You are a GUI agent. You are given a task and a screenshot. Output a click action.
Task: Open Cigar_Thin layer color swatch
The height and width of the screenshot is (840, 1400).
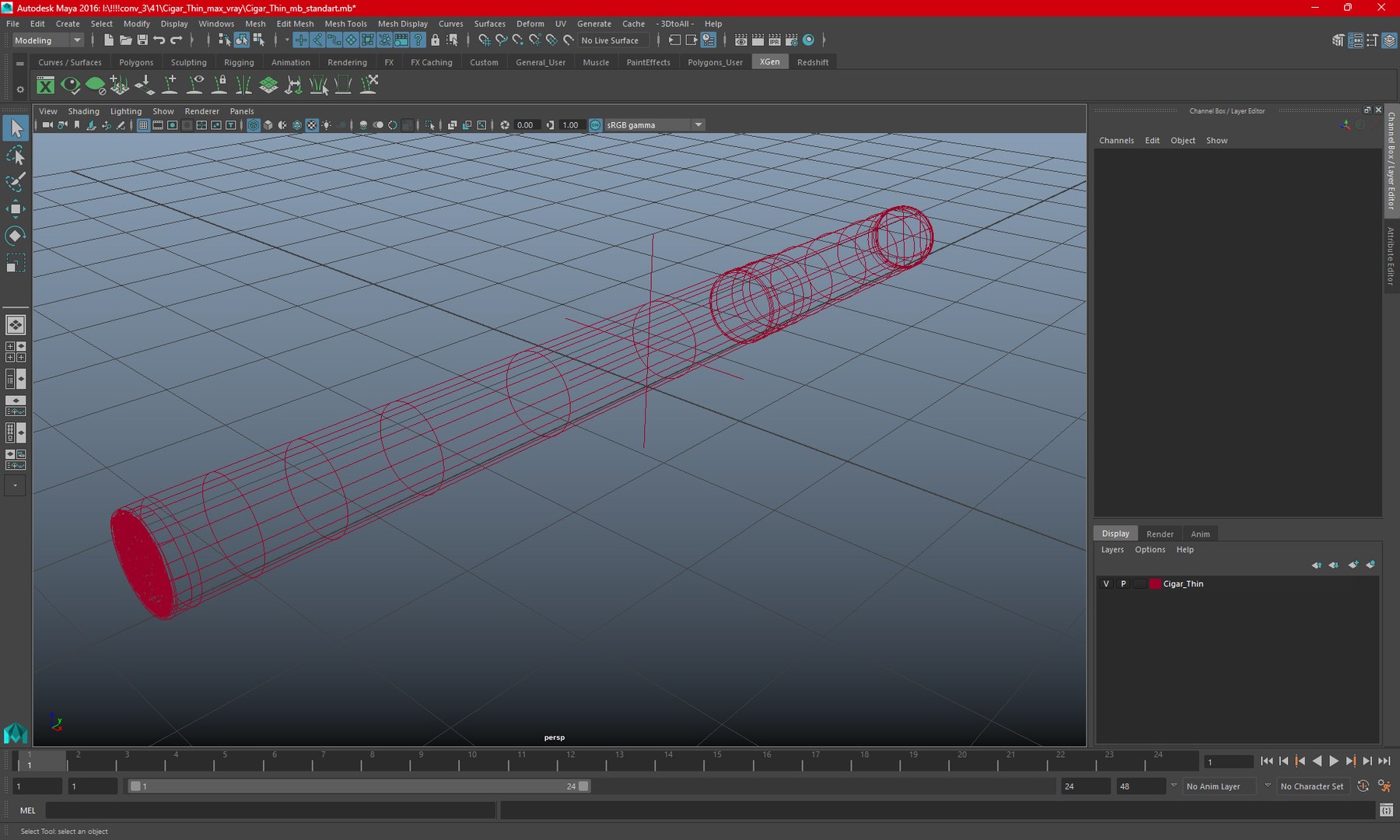(x=1155, y=583)
